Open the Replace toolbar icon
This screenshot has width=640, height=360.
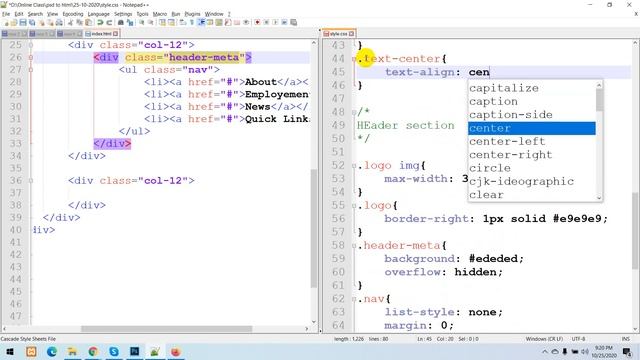click(x=130, y=22)
